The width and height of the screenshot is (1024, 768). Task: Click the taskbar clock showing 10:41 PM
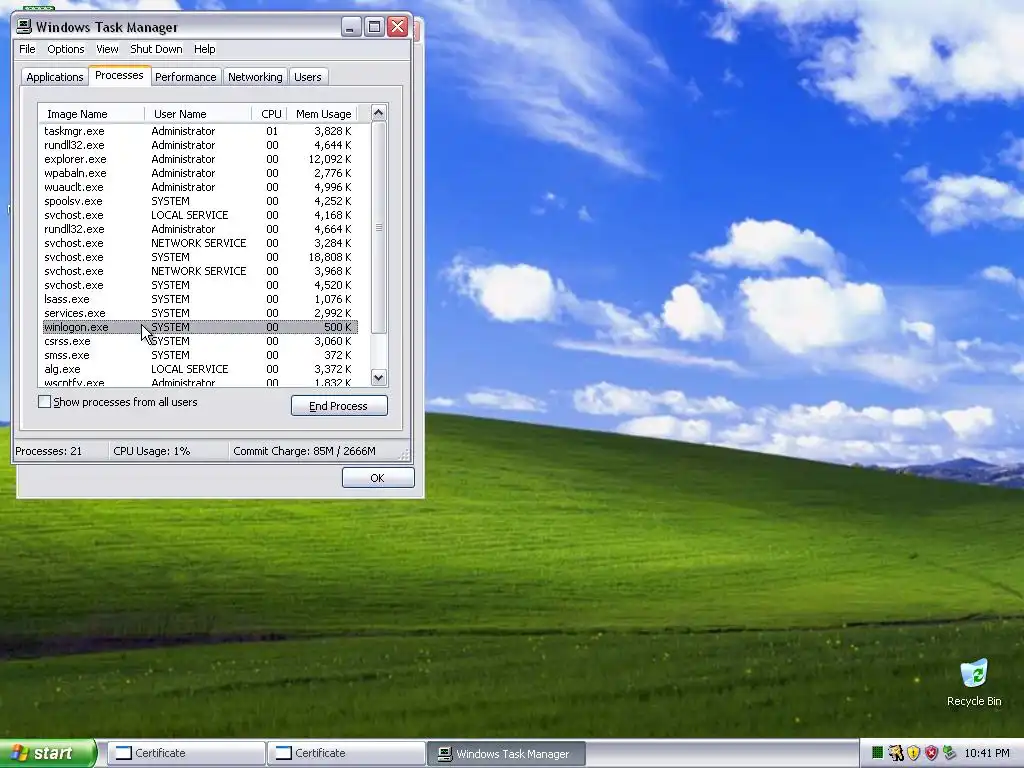[x=987, y=753]
